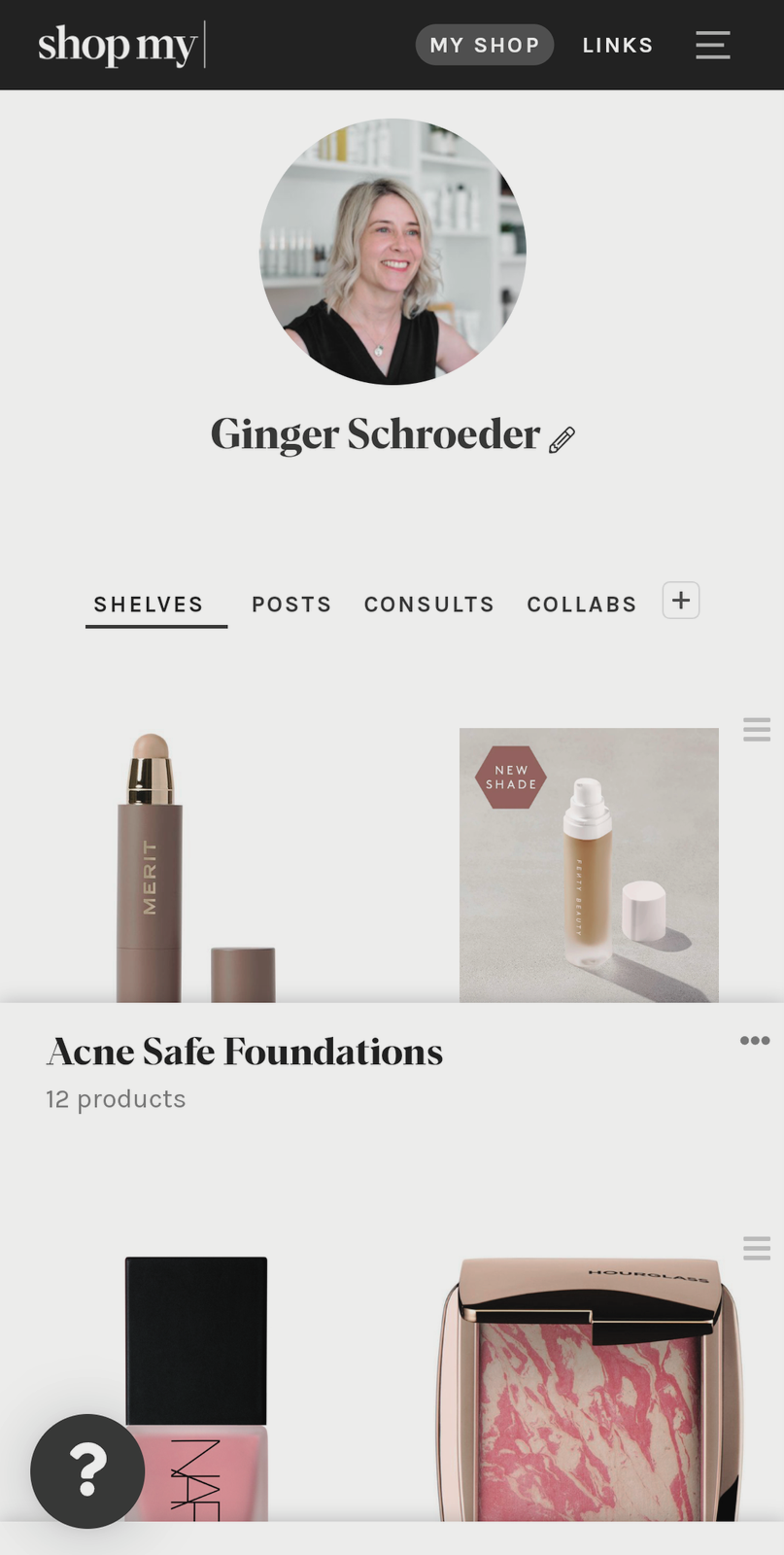Switch to the Posts tab

291,605
